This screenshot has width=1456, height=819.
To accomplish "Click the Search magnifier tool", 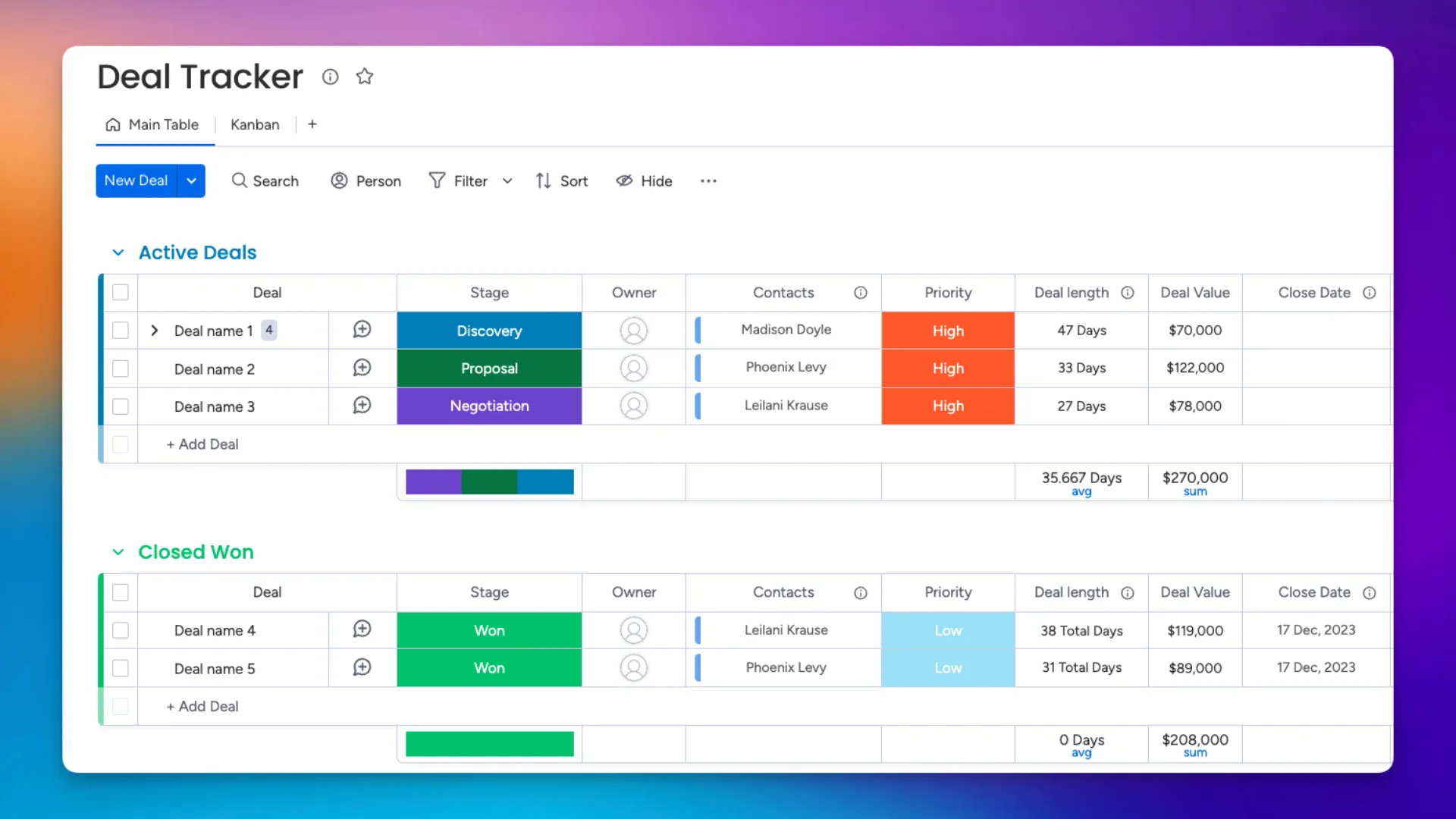I will (x=265, y=181).
